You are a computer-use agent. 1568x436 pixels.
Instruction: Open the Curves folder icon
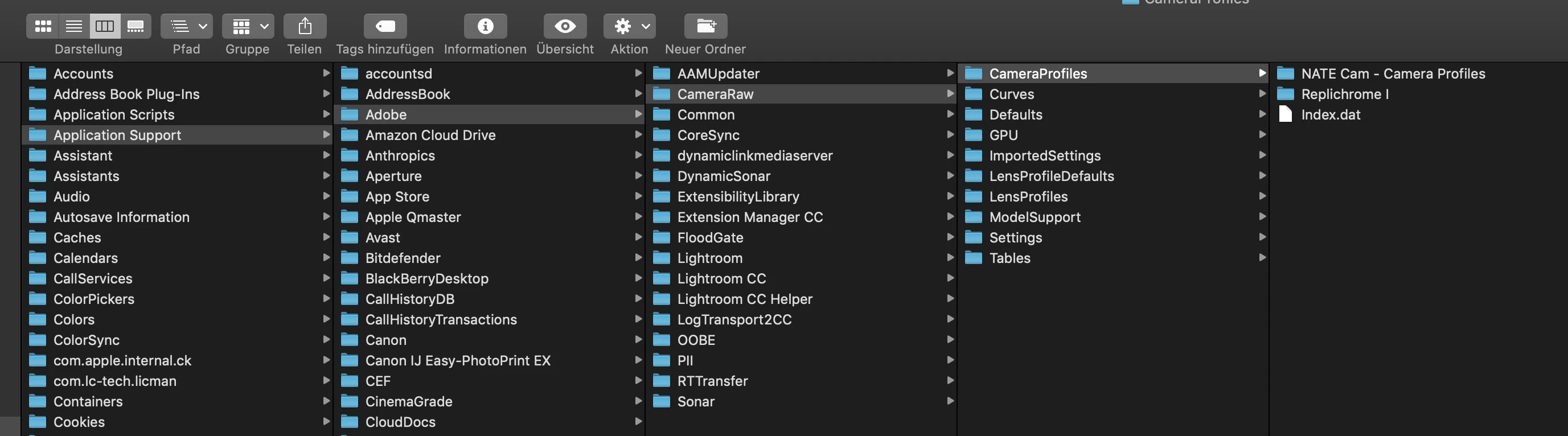coord(974,94)
